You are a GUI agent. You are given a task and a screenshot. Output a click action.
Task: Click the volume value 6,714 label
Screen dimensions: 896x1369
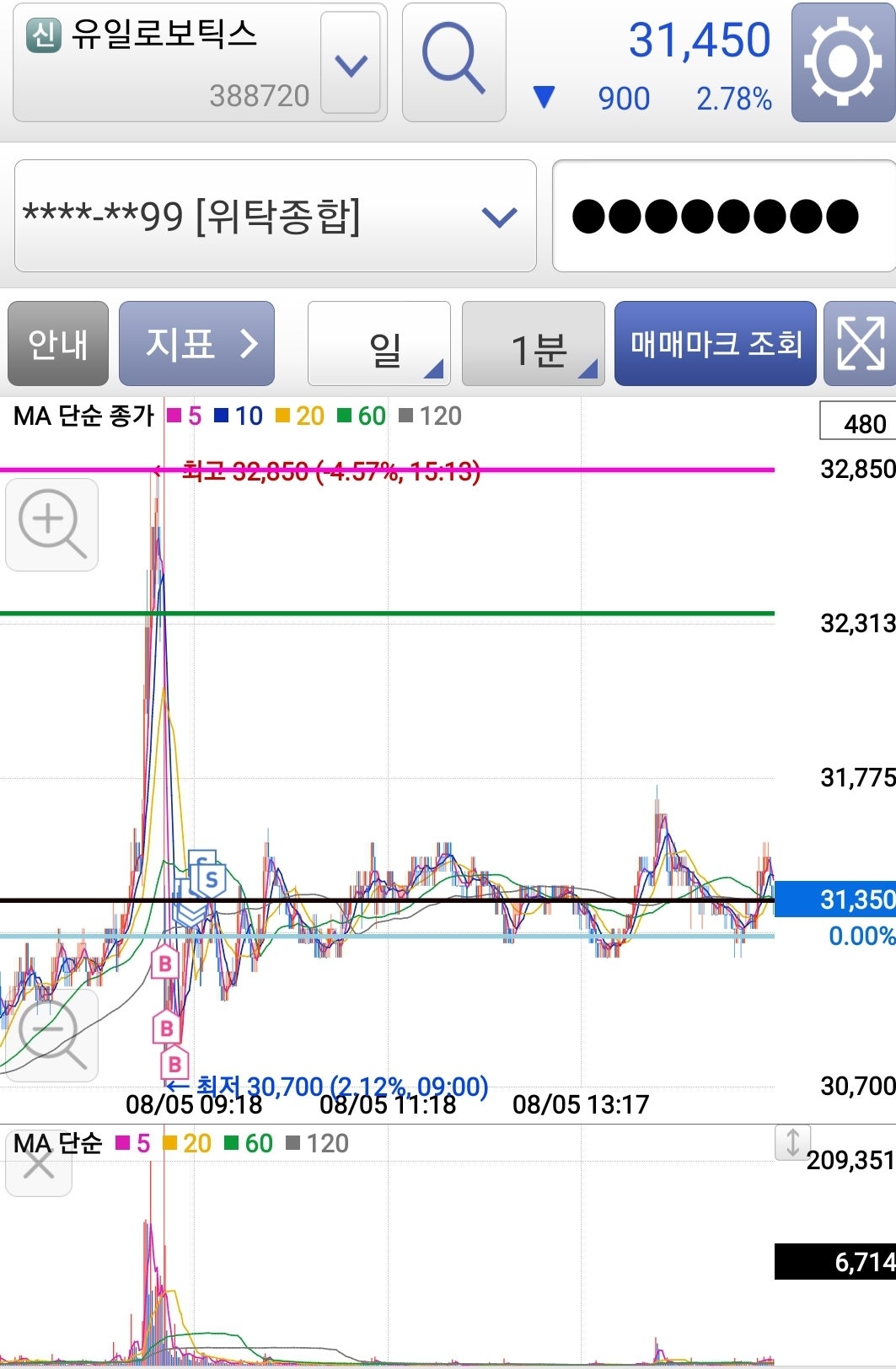(835, 1262)
